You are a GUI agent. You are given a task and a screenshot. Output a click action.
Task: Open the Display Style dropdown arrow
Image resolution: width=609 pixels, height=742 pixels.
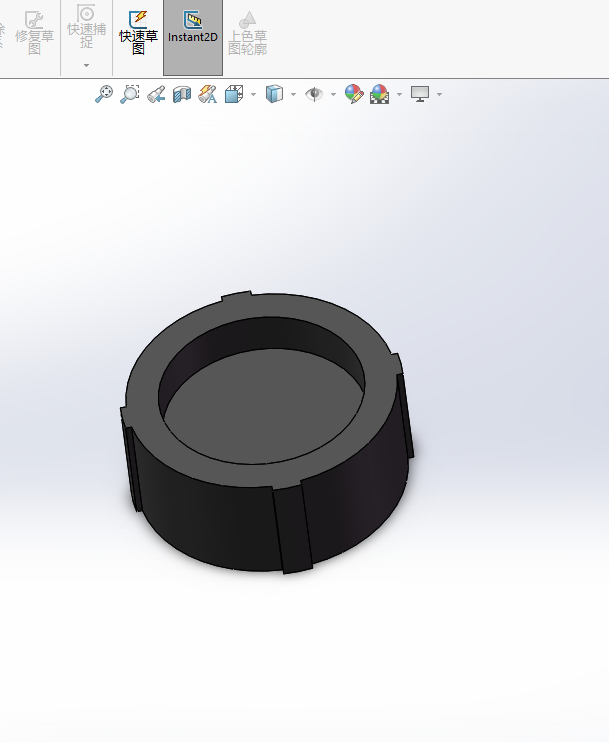coord(293,95)
